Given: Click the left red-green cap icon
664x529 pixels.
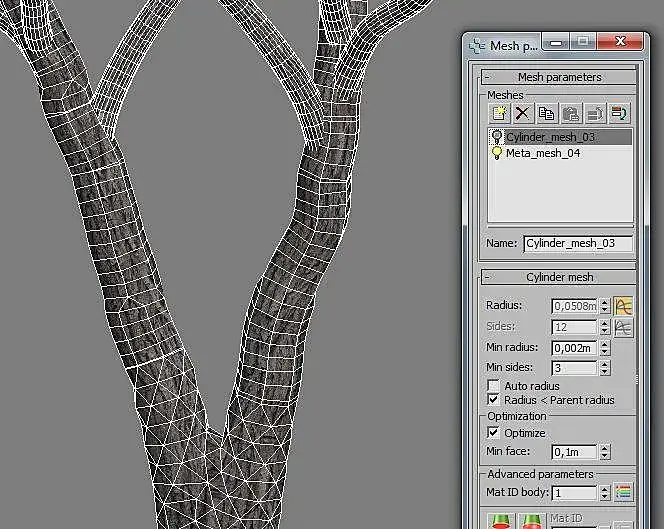Looking at the screenshot, I should (501, 521).
